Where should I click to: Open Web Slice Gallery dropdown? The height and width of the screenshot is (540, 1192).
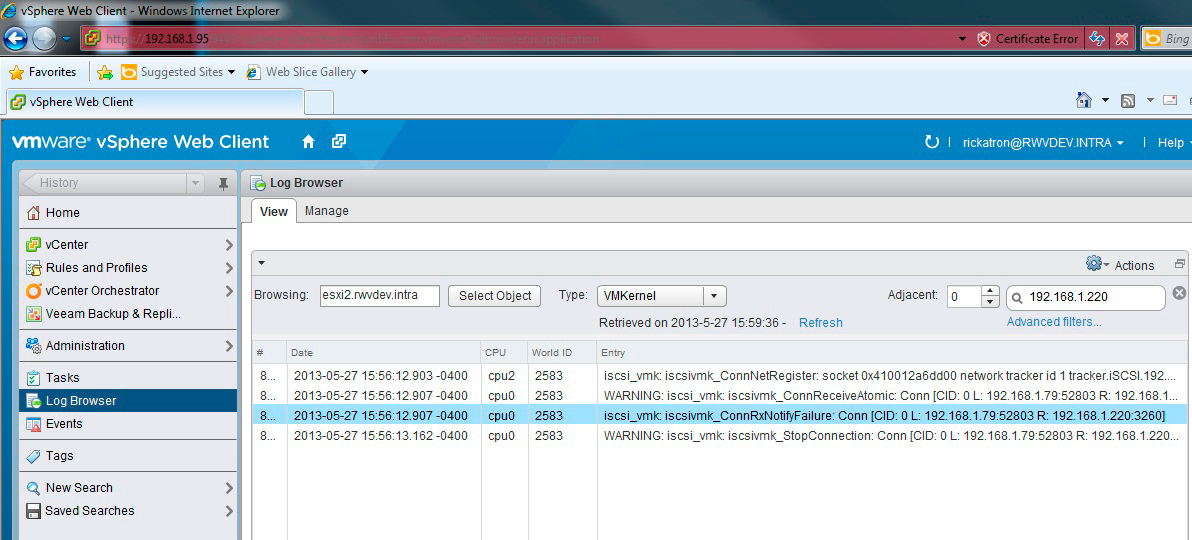307,72
